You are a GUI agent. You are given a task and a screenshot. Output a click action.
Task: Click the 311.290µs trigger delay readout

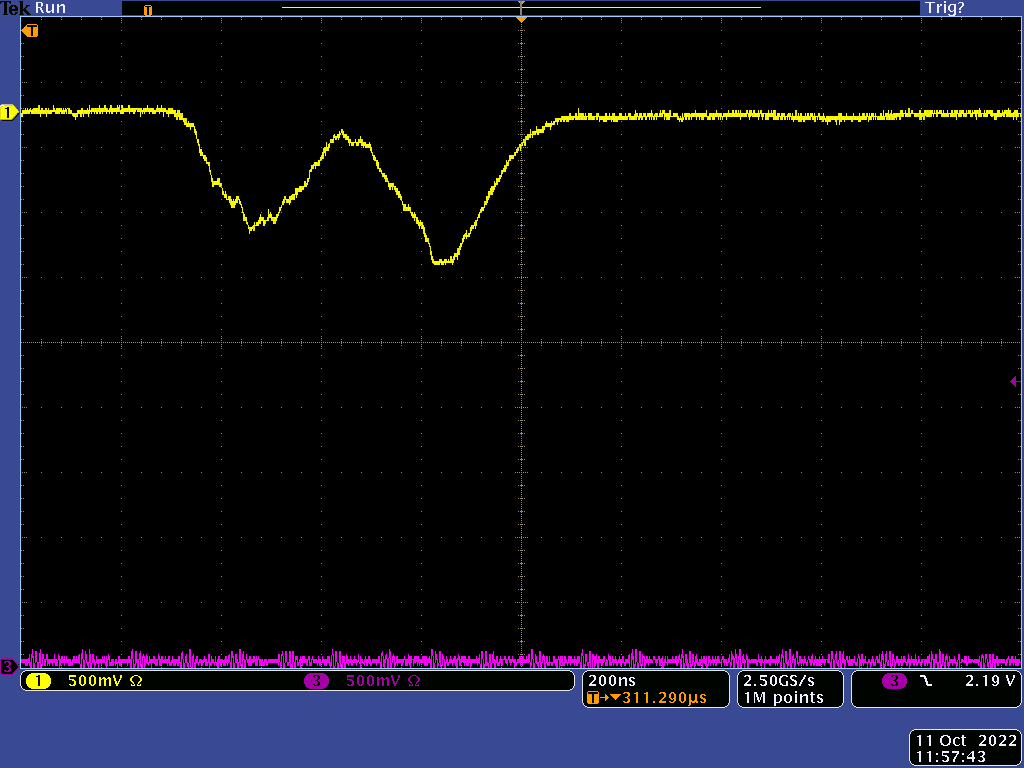(664, 697)
